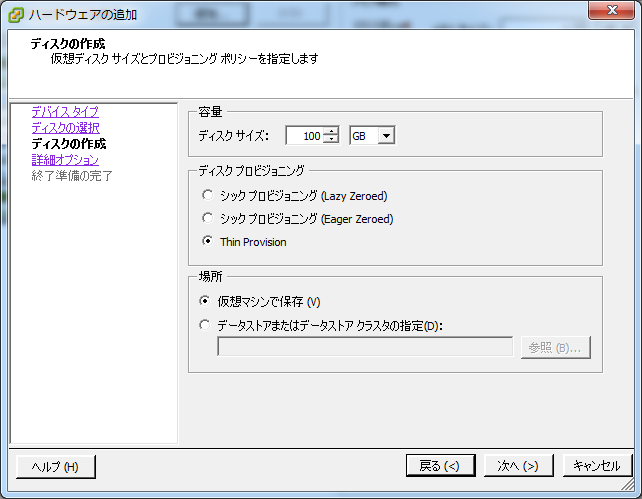Decrease disk size with down arrow

tap(332, 140)
